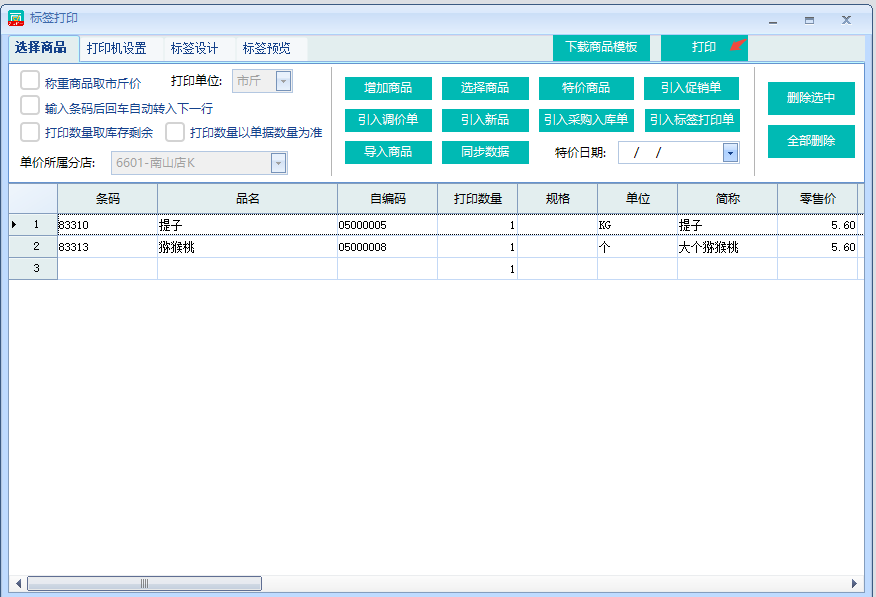
Task: Open the 打印单位 dropdown
Action: pyautogui.click(x=283, y=82)
